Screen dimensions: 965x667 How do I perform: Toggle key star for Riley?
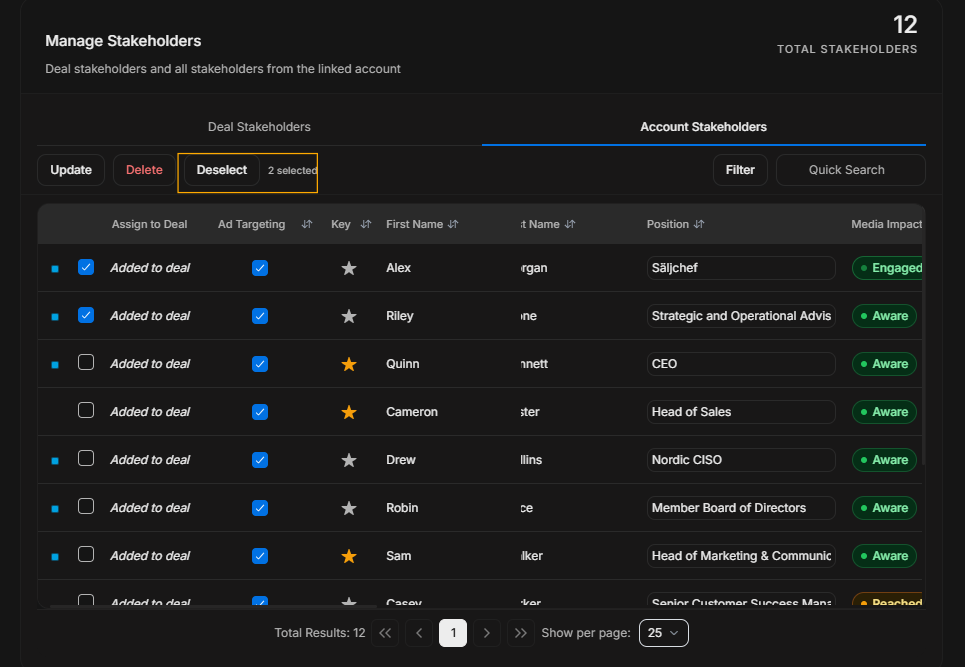click(349, 316)
